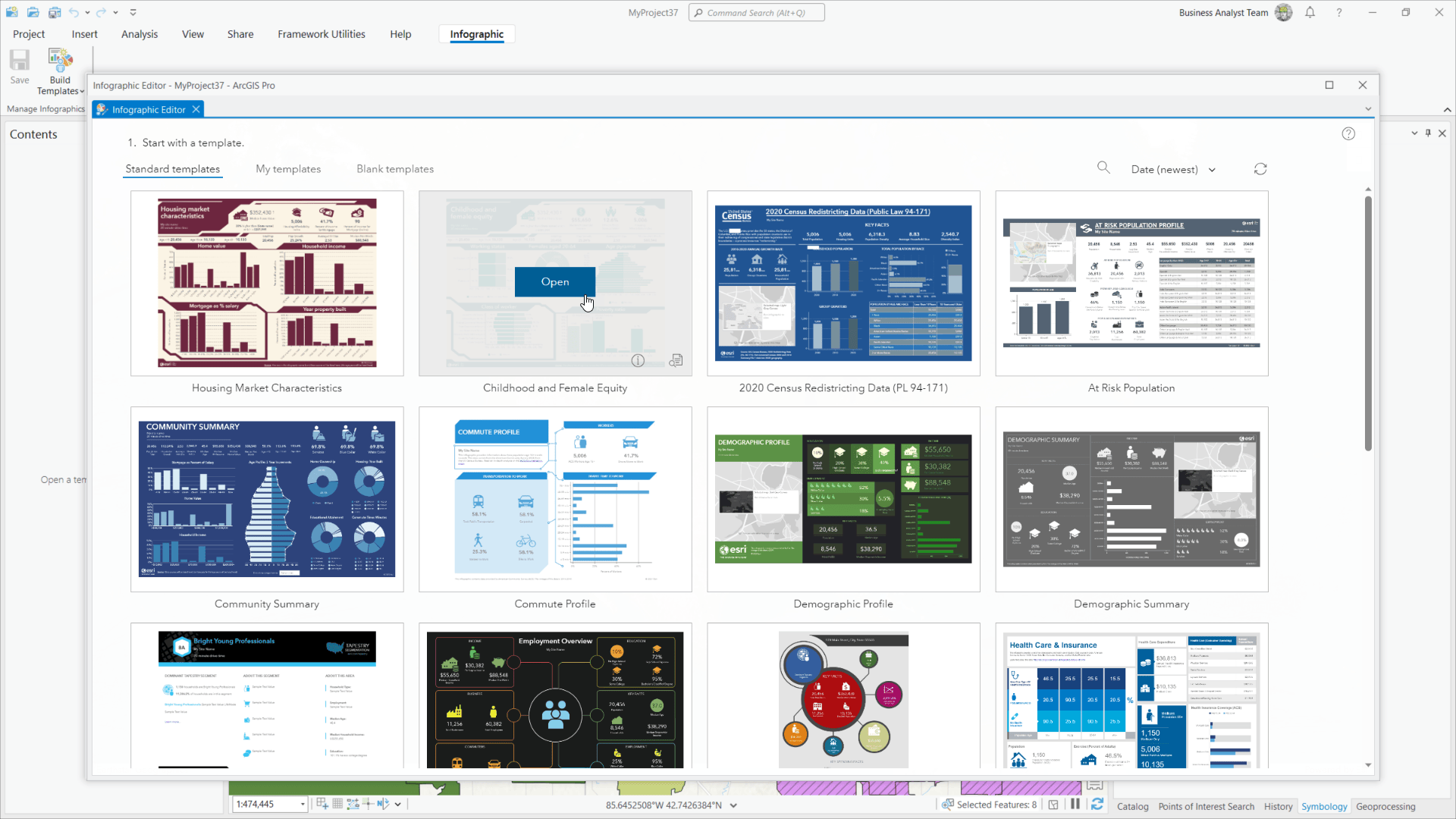1456x819 pixels.
Task: Click the Redo icon
Action: pyautogui.click(x=100, y=12)
